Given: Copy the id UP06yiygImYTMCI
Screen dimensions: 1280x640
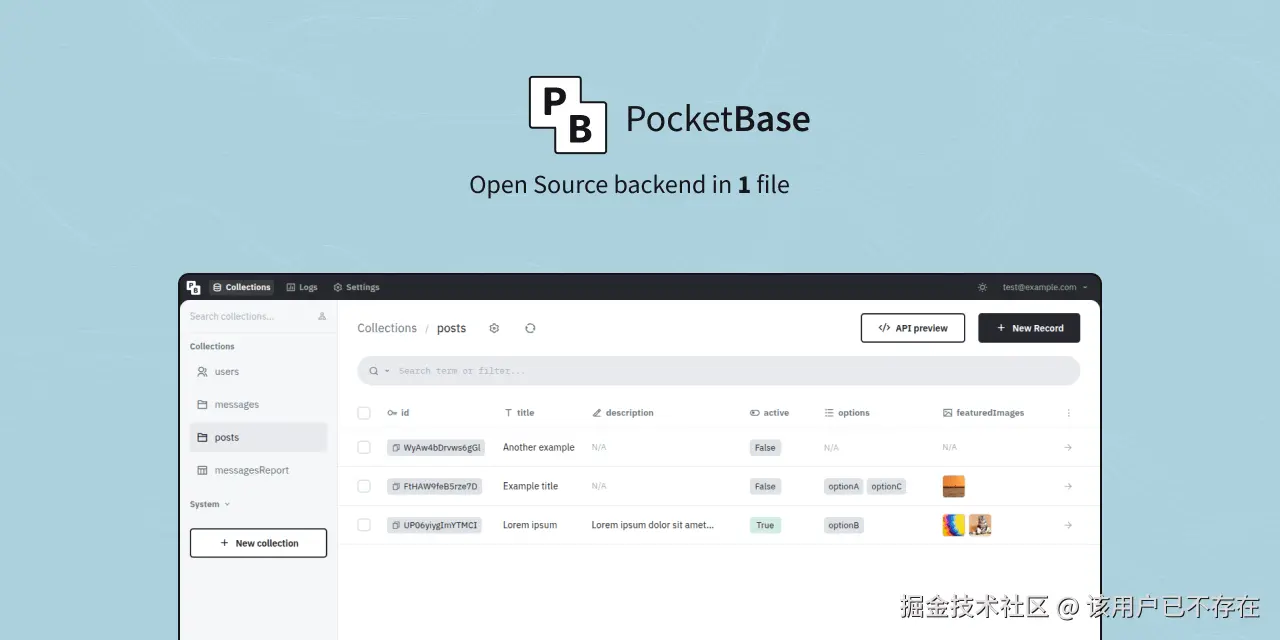Looking at the screenshot, I should [397, 526].
